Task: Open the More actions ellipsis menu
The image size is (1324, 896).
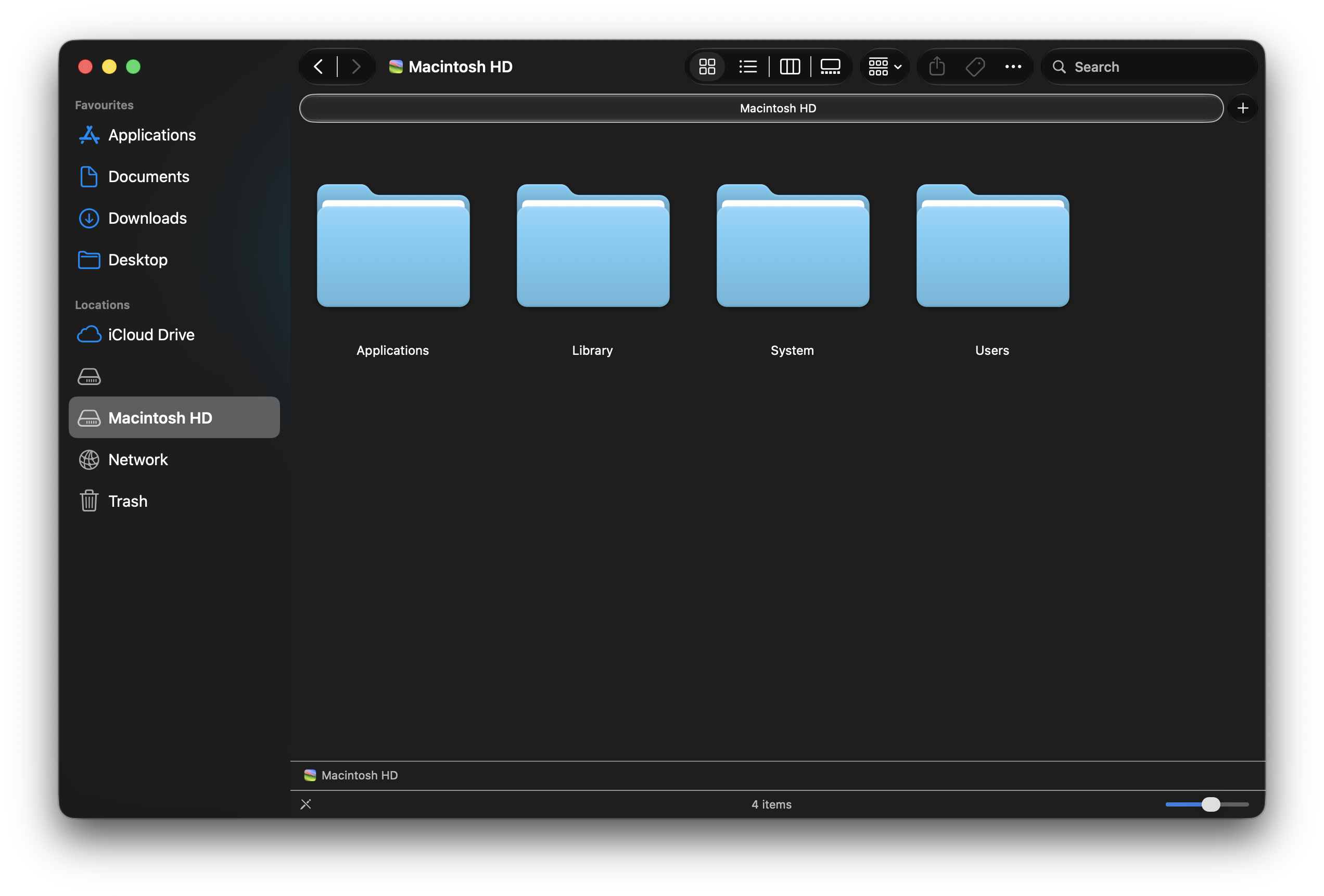Action: (x=1013, y=67)
